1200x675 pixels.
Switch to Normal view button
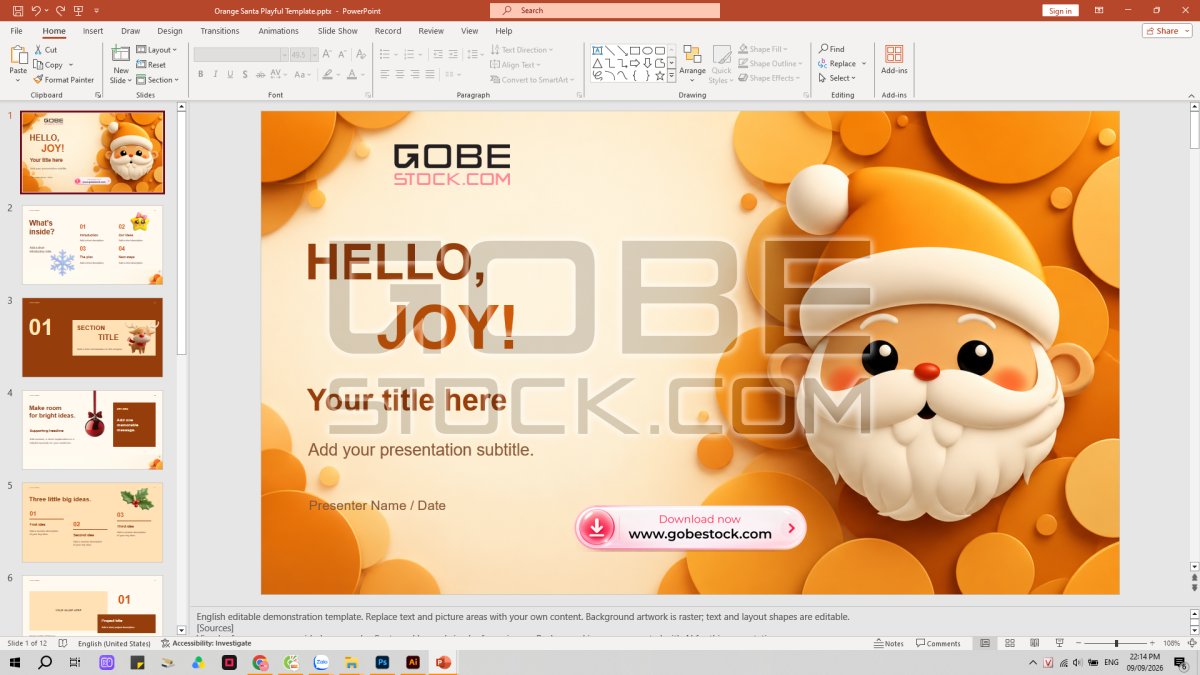[985, 643]
